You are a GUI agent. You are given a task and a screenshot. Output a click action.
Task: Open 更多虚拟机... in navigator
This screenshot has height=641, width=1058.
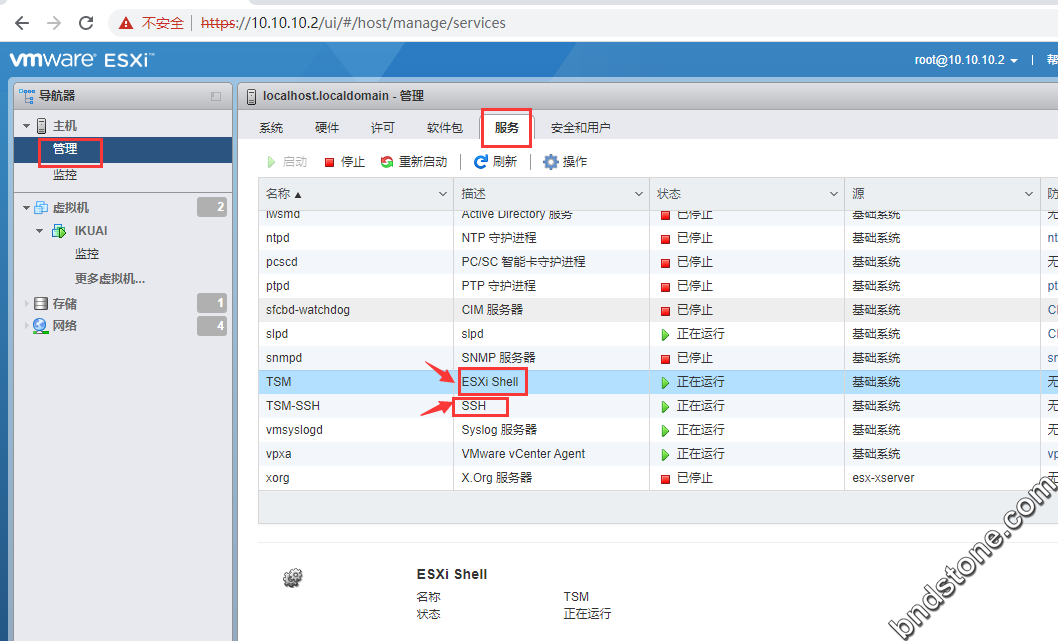point(110,279)
